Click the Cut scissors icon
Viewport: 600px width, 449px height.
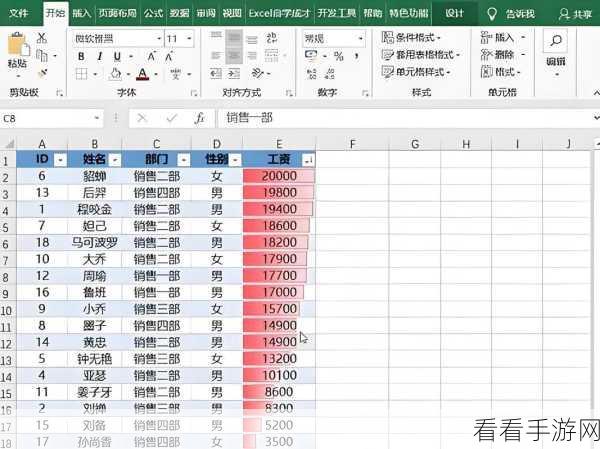42,38
